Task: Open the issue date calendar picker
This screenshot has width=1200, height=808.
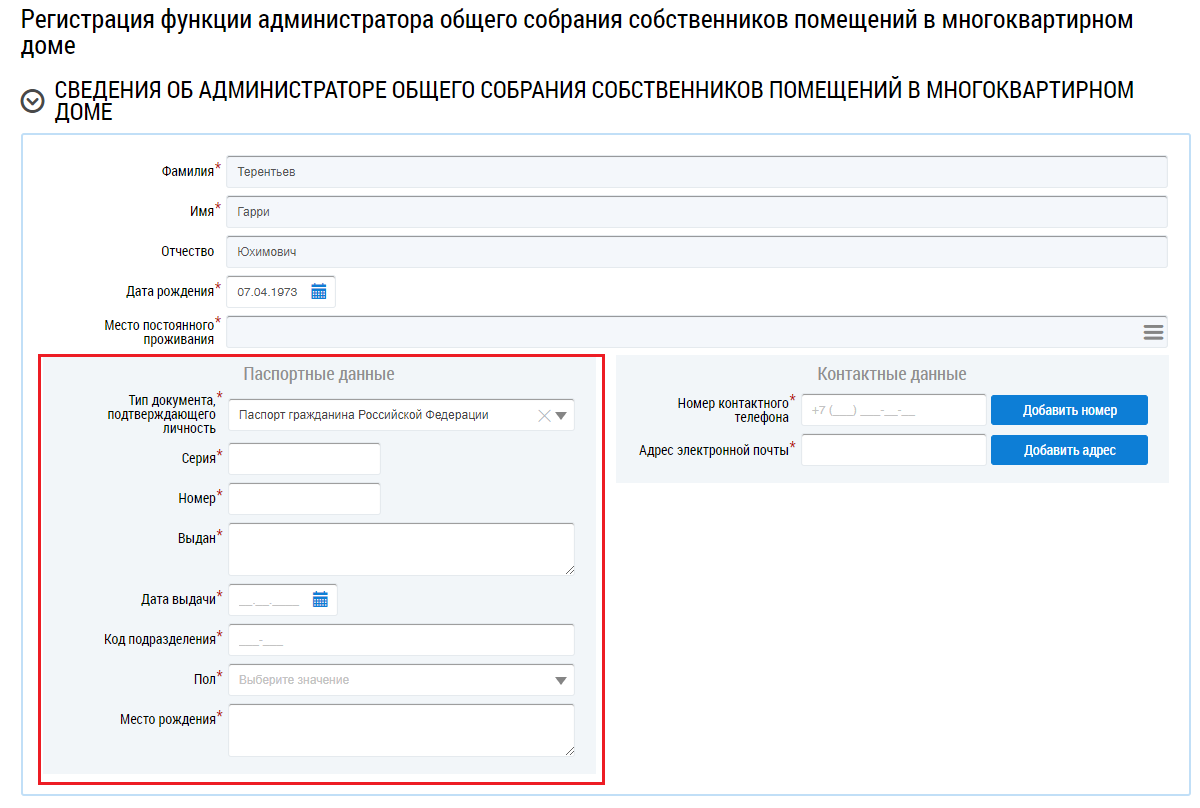Action: pos(320,600)
